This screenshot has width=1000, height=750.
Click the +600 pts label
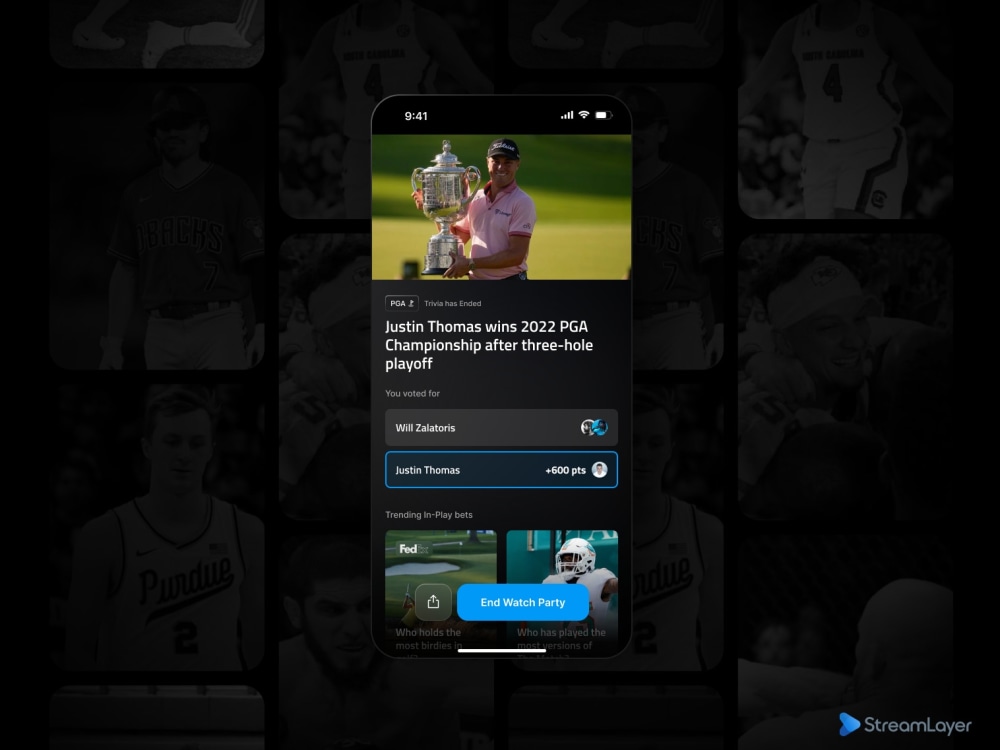(x=565, y=470)
